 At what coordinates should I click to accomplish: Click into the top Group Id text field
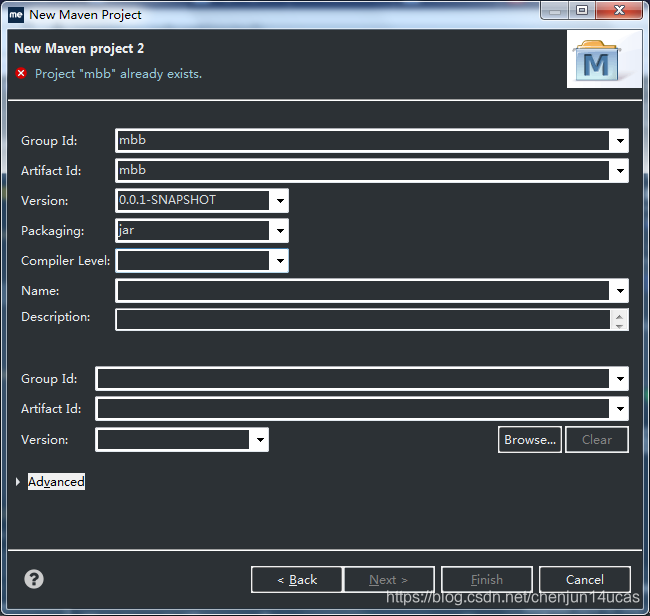point(363,141)
